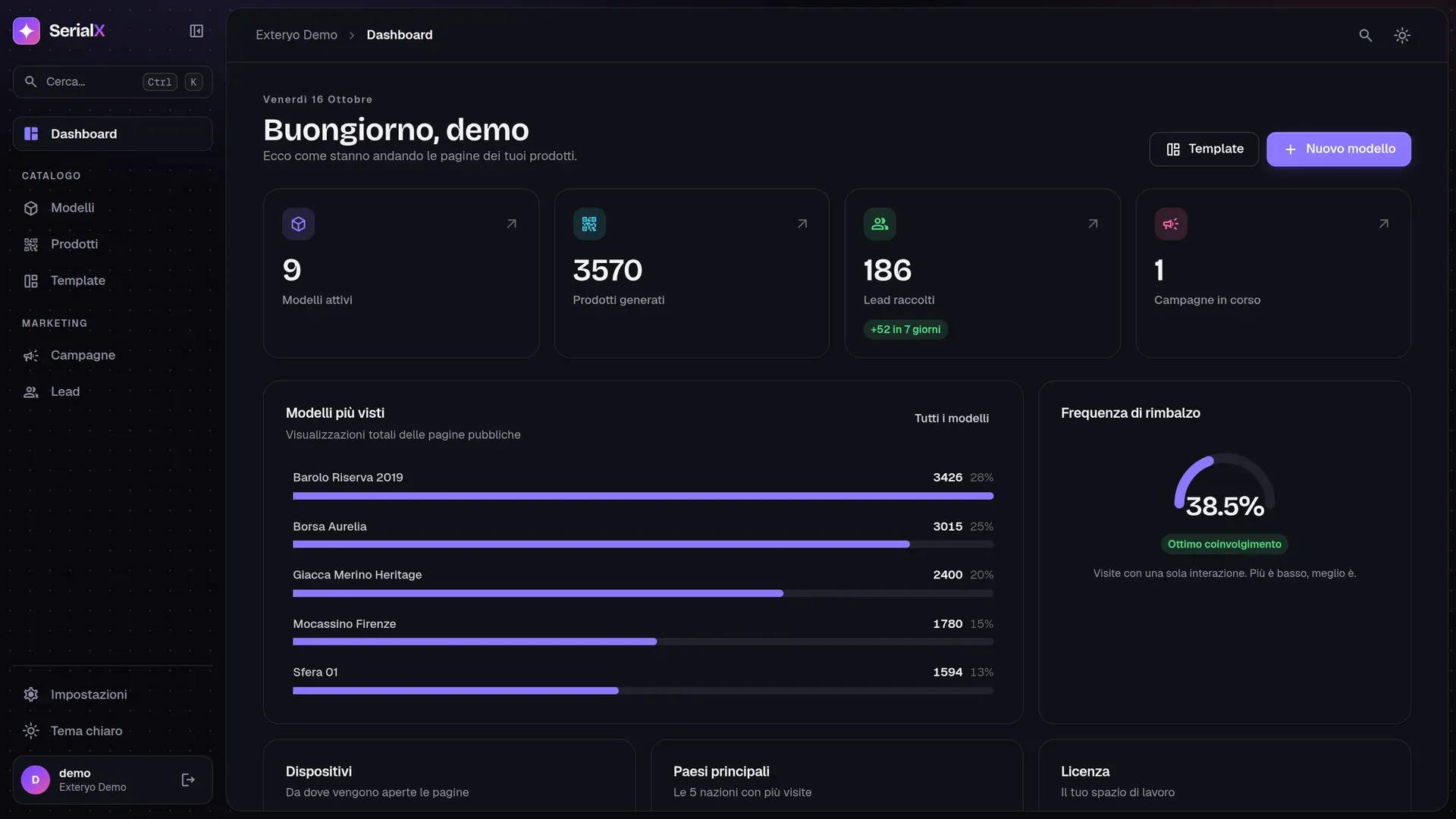Click the +52 in 7 giorni badge
Viewport: 1456px width, 819px height.
point(905,329)
